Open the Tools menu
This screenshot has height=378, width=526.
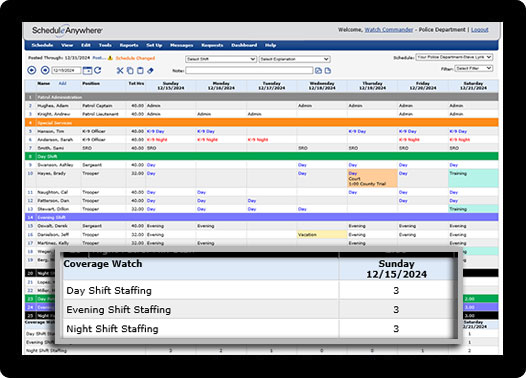[x=105, y=45]
